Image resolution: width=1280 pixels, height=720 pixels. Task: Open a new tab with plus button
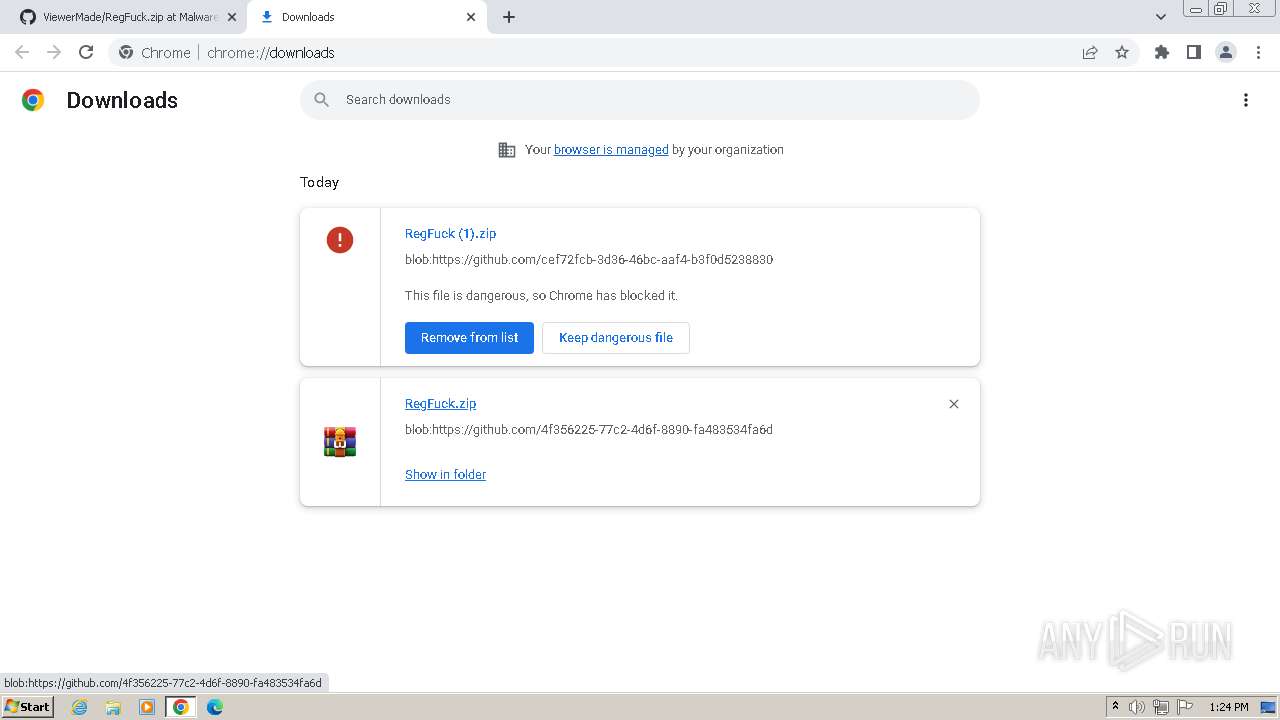click(x=509, y=17)
